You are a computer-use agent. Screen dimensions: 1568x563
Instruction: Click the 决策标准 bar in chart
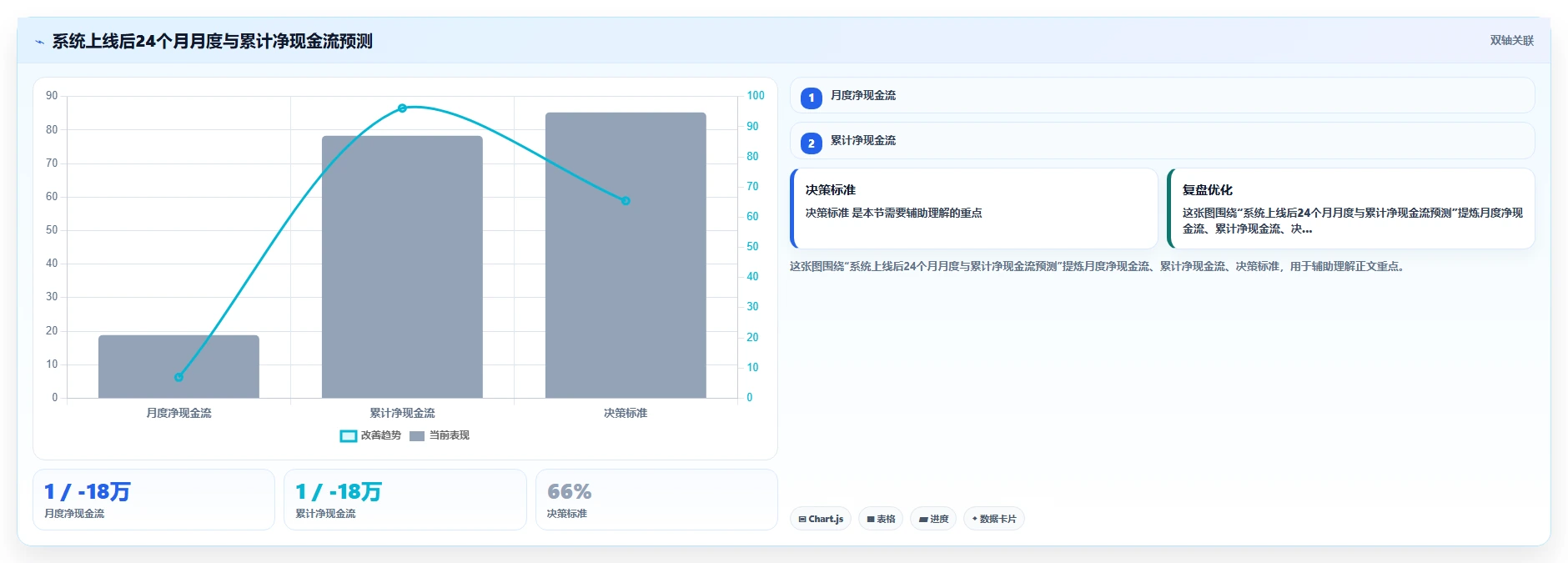click(x=626, y=255)
